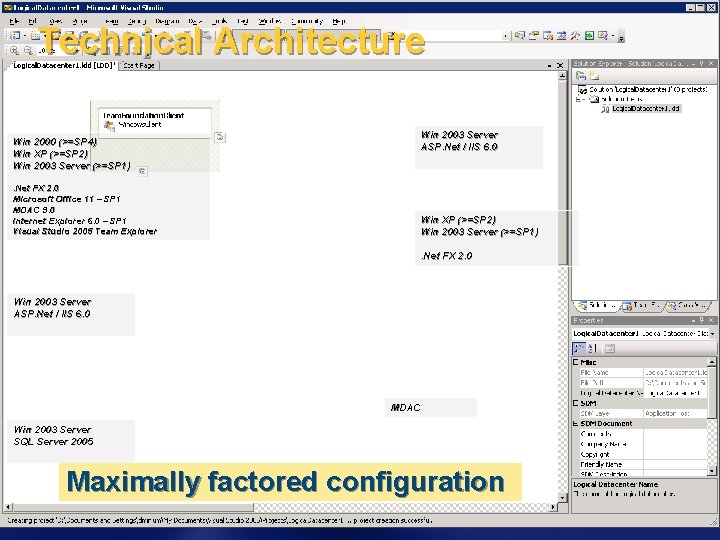Click the diagram vertical scrollbar down arrow
The image size is (720, 540).
(562, 497)
